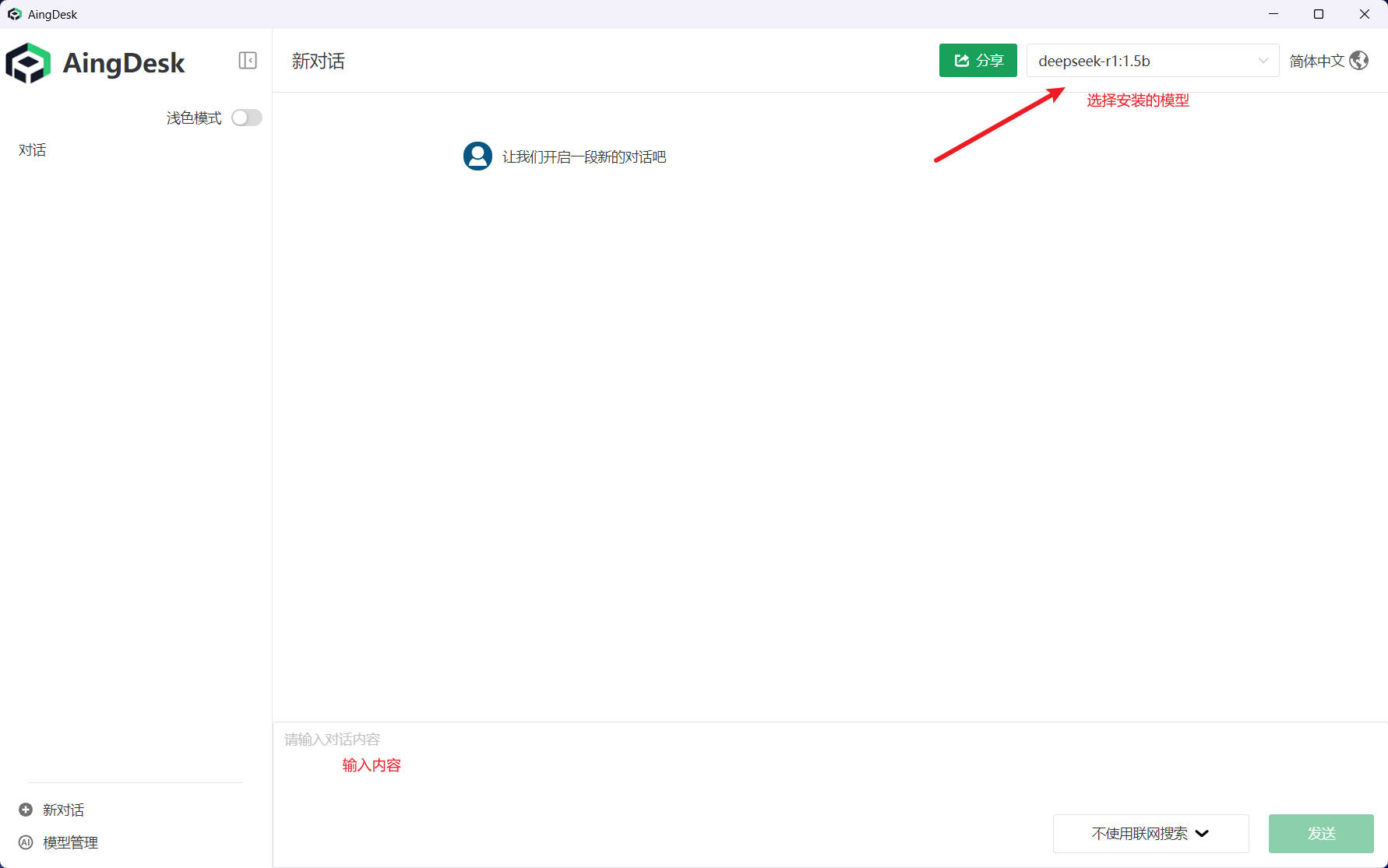
Task: Click the user avatar icon in chat
Action: (477, 156)
